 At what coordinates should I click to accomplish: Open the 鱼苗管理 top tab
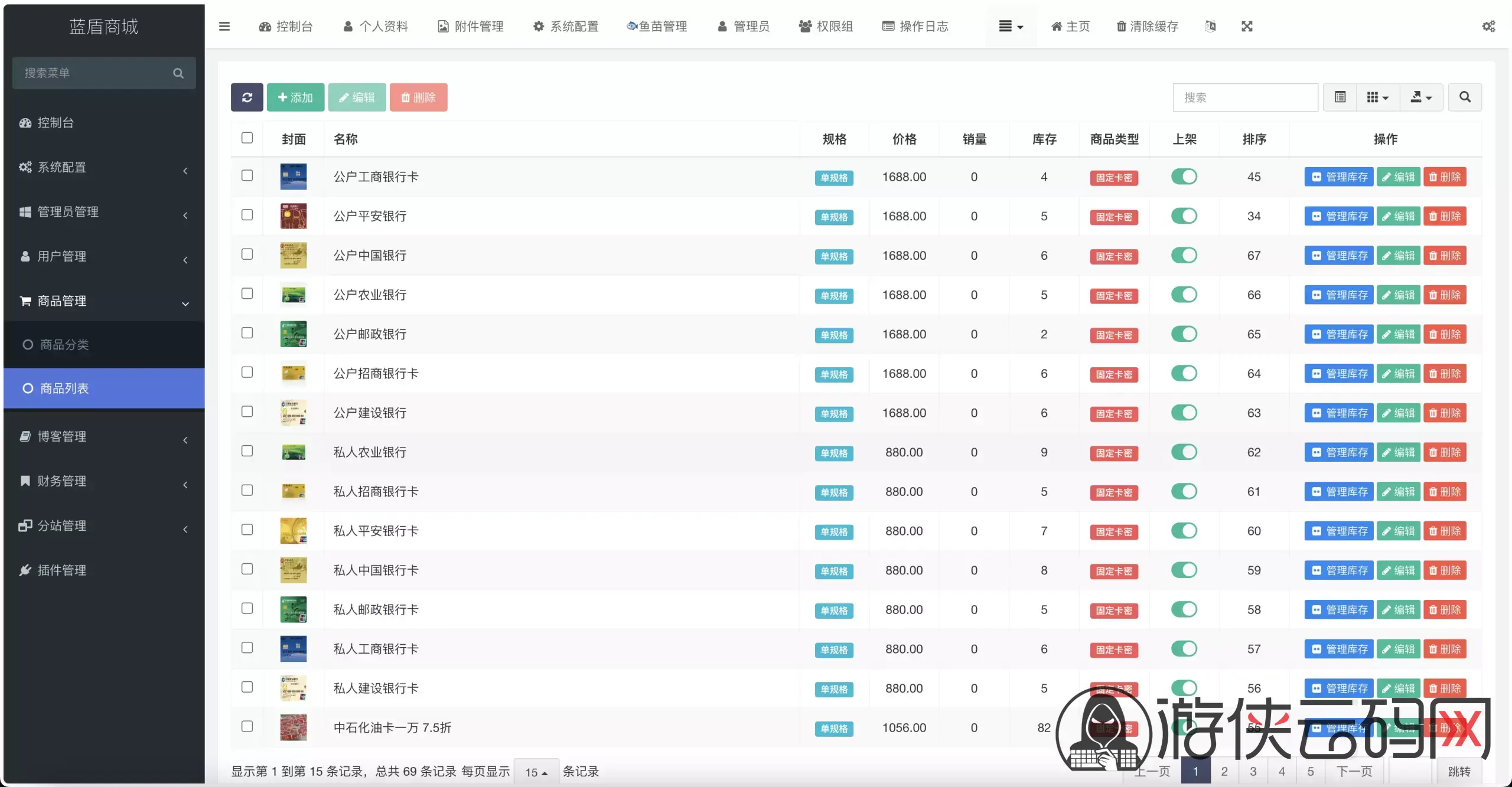(657, 26)
